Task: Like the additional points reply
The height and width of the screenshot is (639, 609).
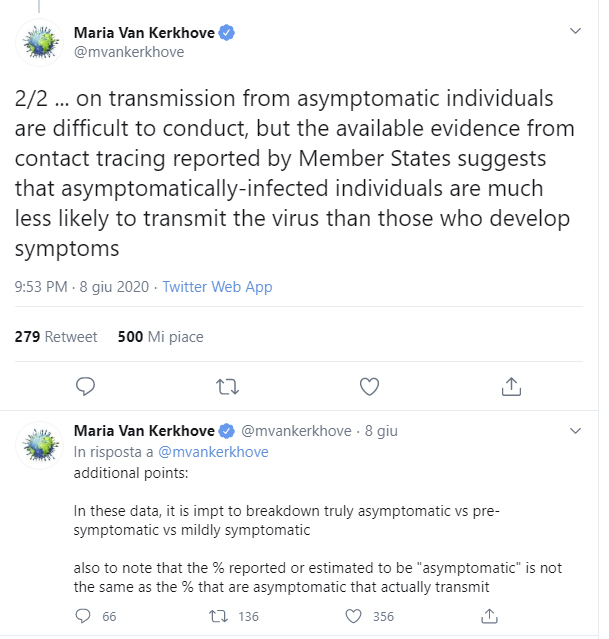Action: [x=354, y=616]
